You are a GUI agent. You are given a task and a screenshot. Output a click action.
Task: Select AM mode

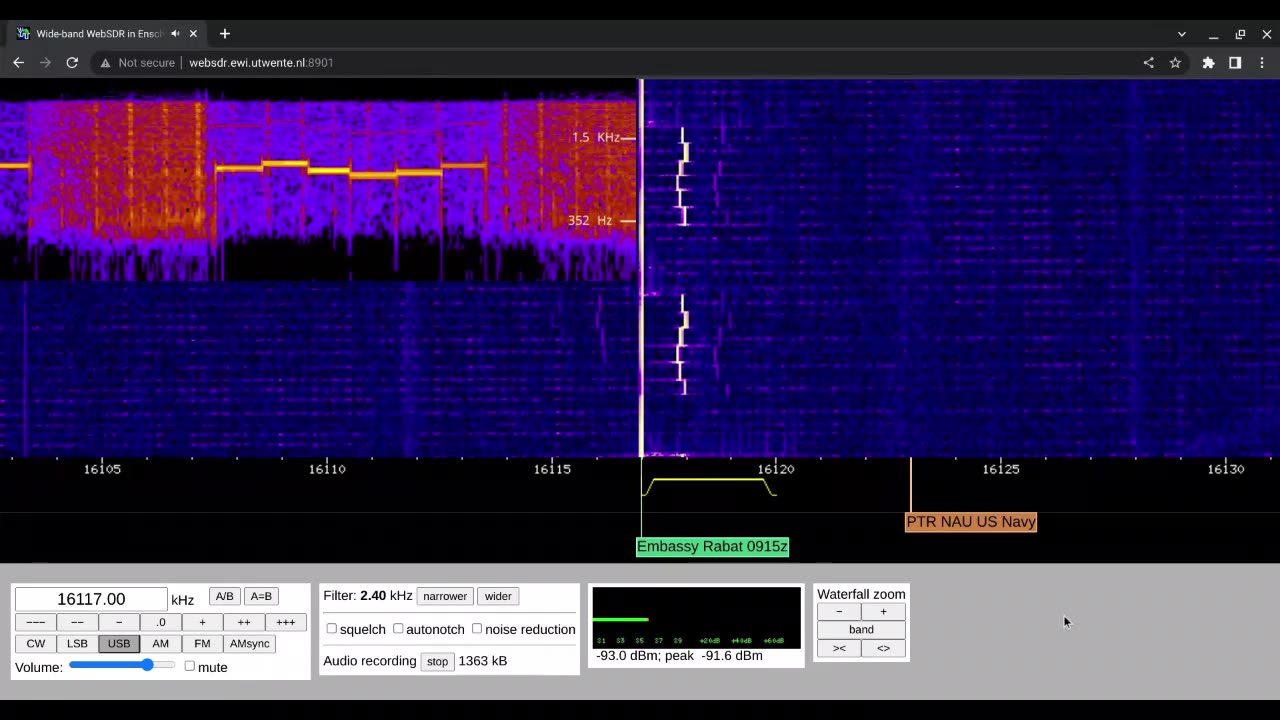(160, 643)
